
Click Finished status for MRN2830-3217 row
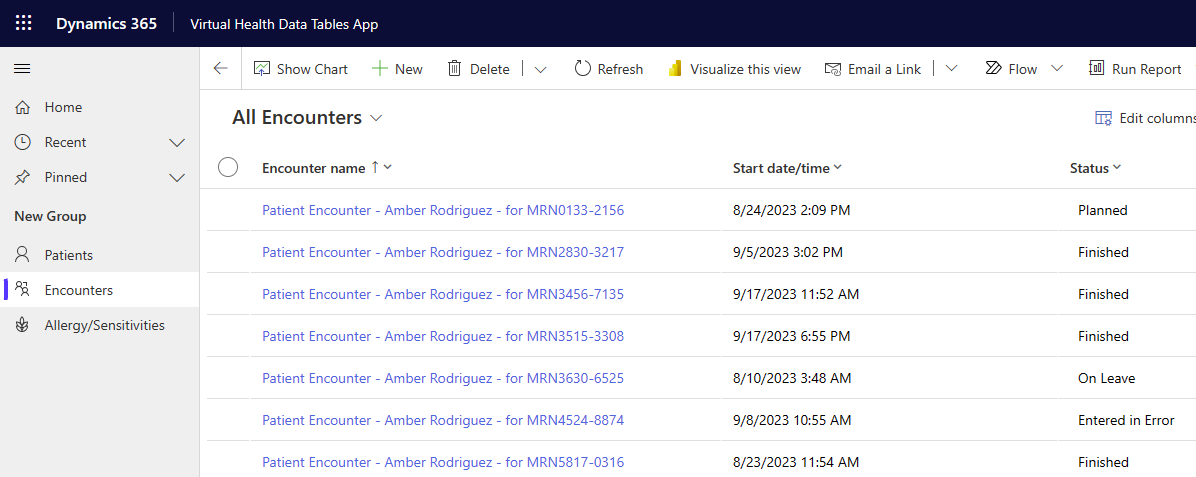click(1103, 252)
